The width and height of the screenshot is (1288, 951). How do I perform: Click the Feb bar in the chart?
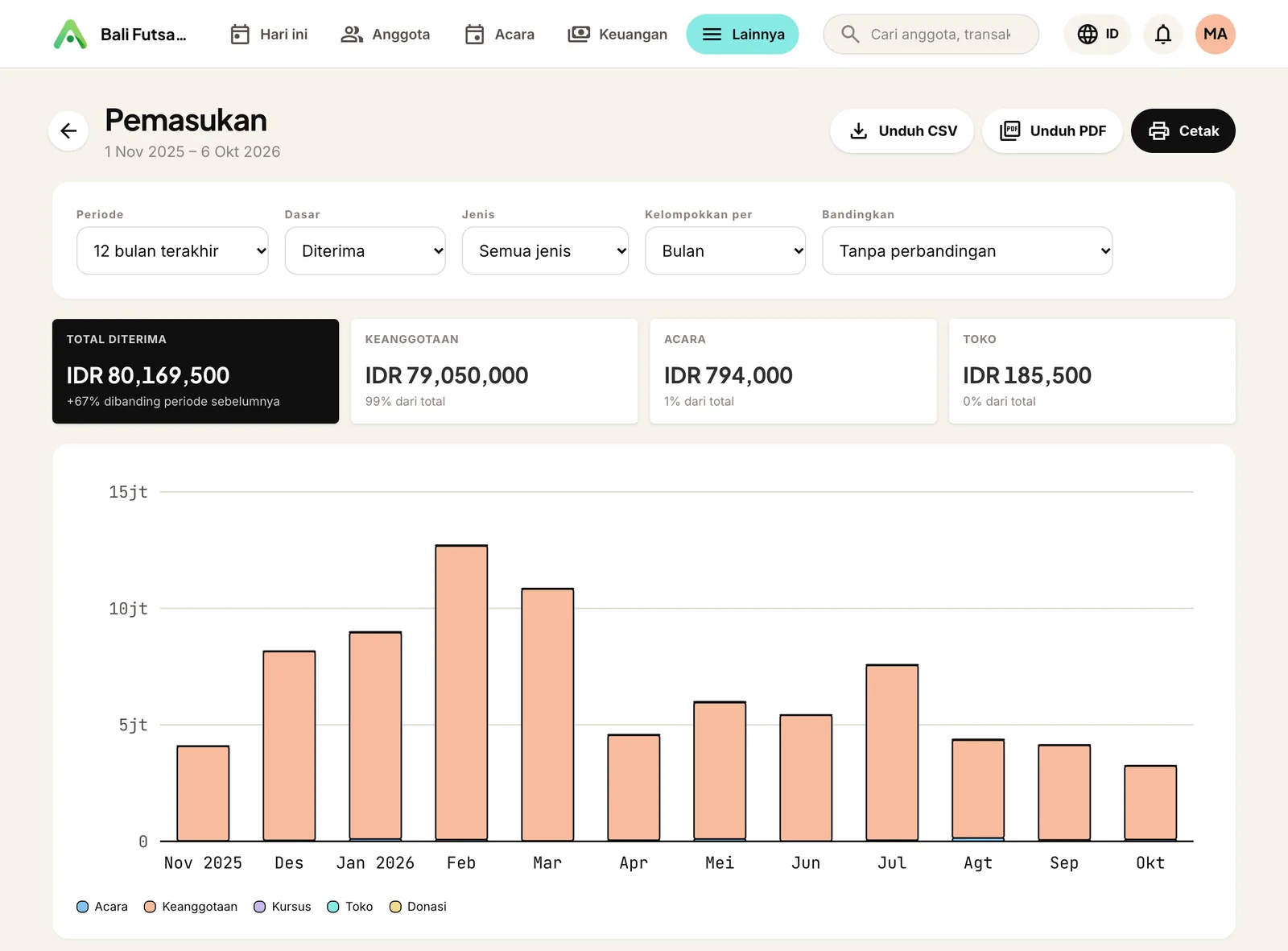point(461,693)
